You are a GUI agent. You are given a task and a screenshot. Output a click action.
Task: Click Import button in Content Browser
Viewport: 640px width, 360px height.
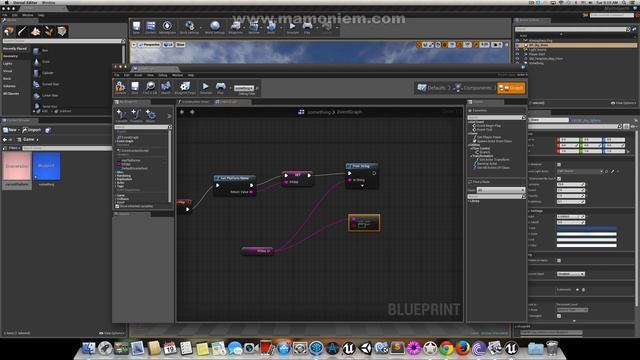(31, 130)
